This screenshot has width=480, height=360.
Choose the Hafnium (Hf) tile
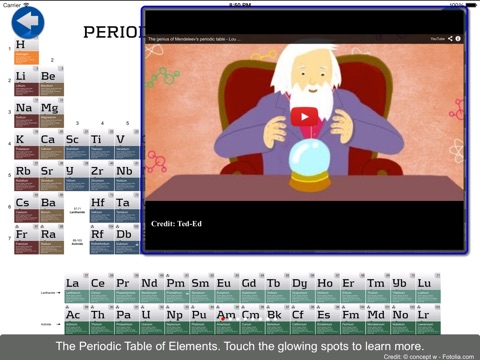[102, 208]
